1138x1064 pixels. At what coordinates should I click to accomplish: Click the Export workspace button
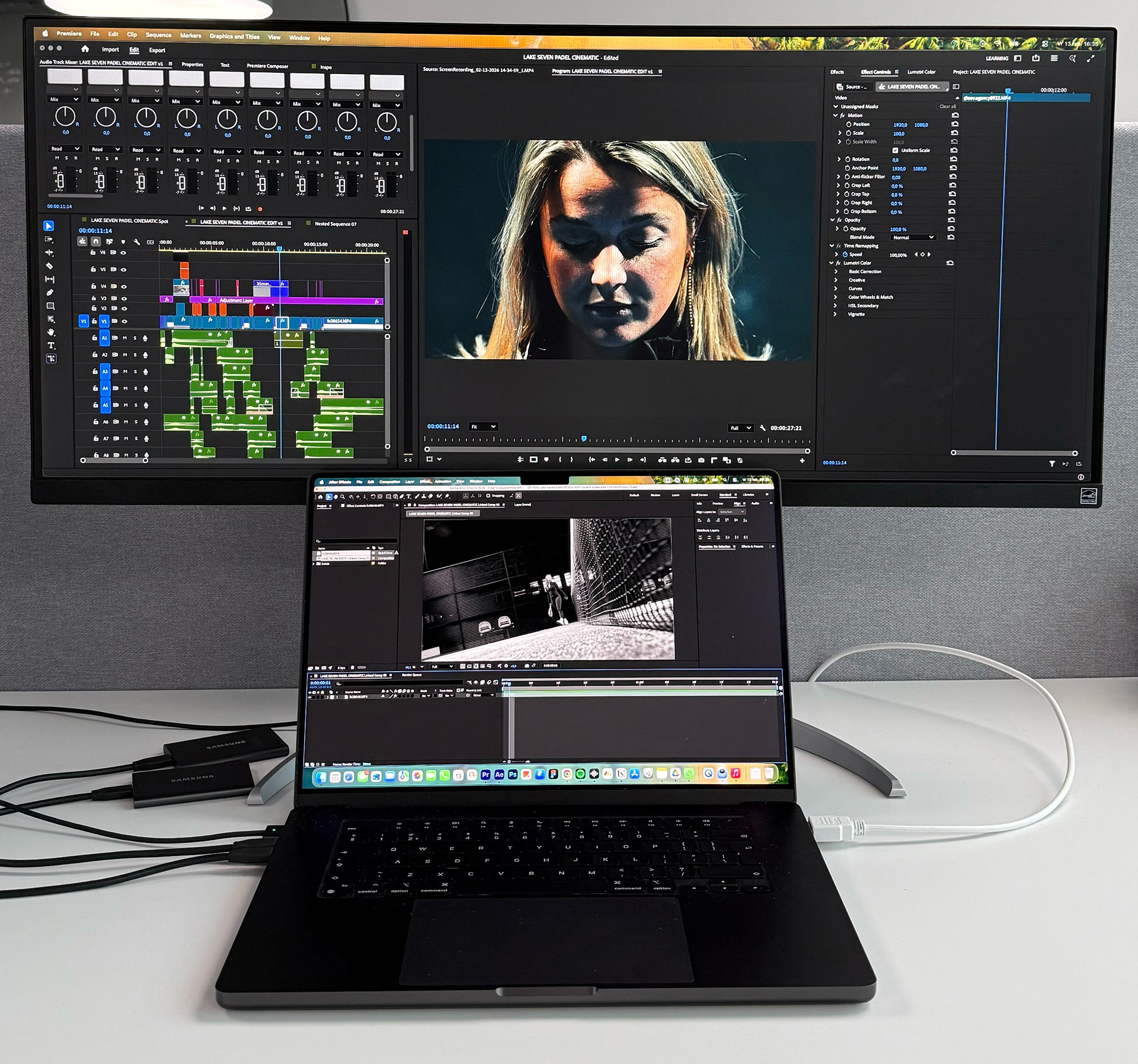[157, 50]
